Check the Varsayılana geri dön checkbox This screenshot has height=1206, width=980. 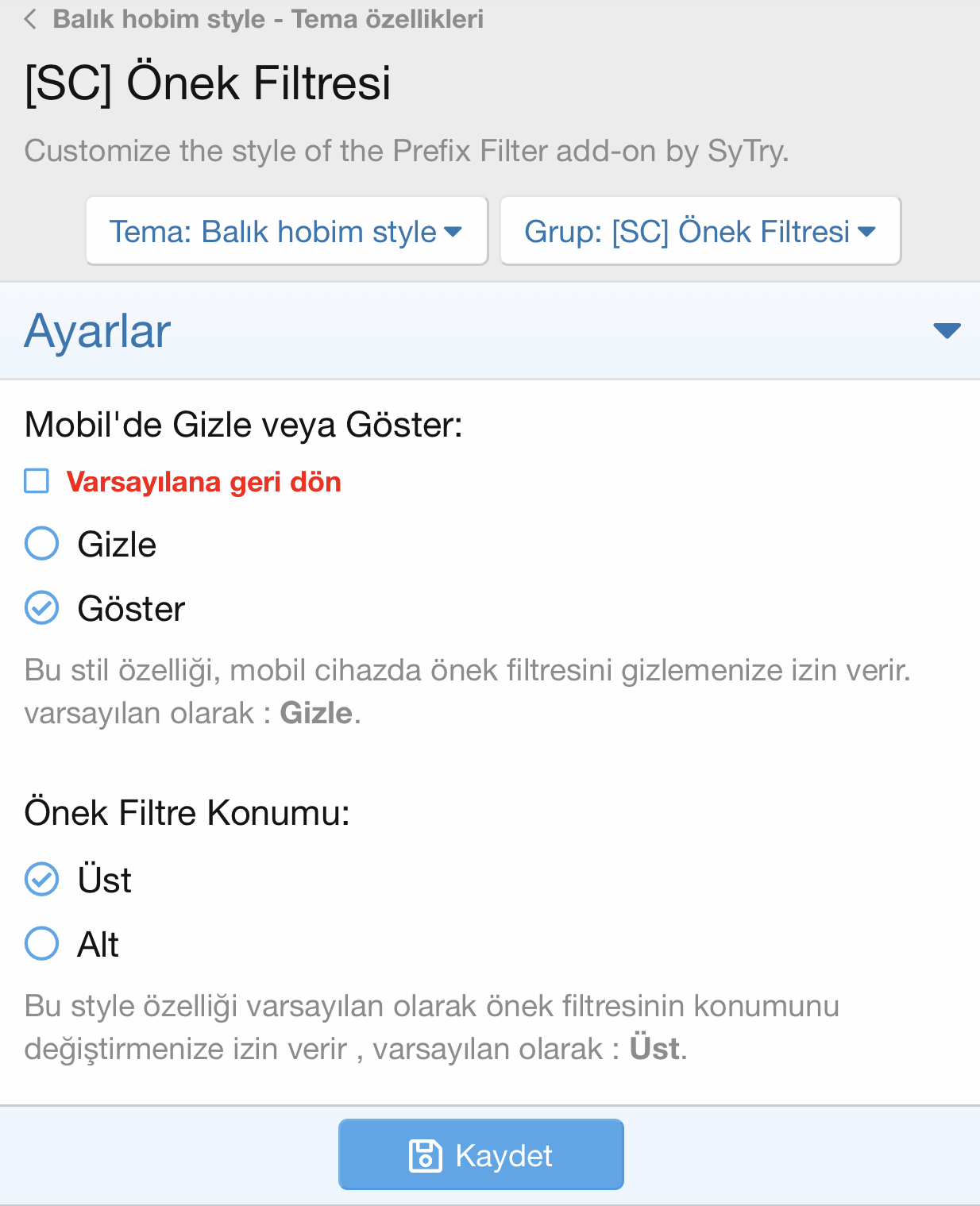pos(37,481)
